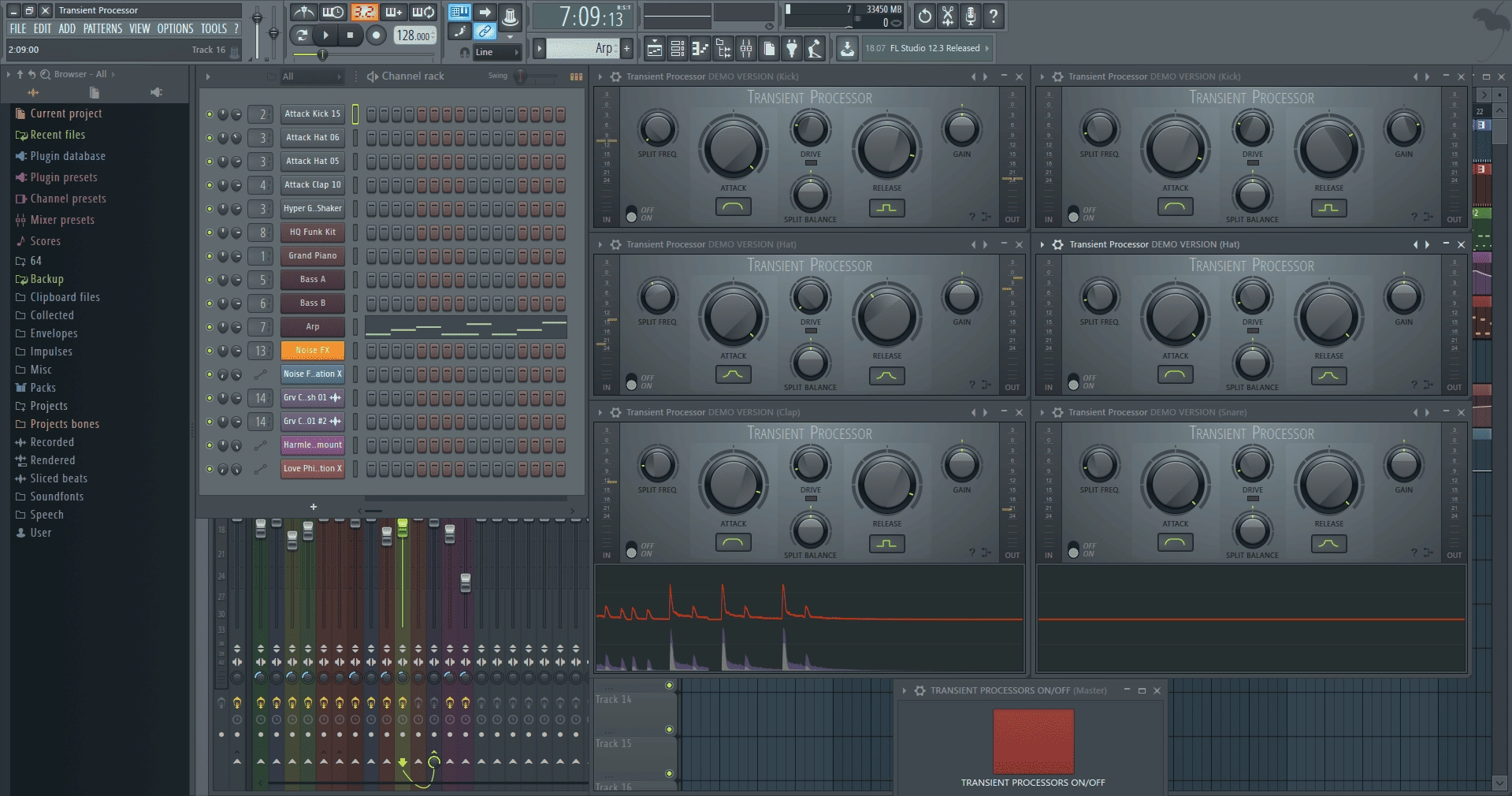The image size is (1512, 796).
Task: Toggle ON/OFF switch of Snare Transient Processor
Action: pyautogui.click(x=1073, y=550)
